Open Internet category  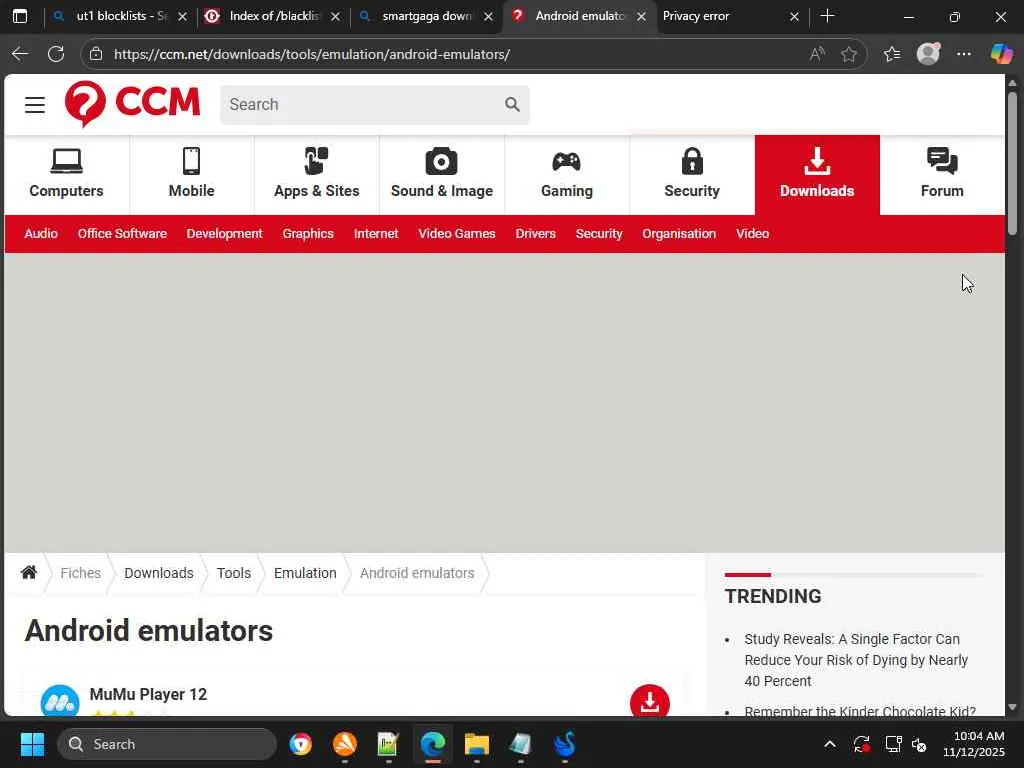376,234
